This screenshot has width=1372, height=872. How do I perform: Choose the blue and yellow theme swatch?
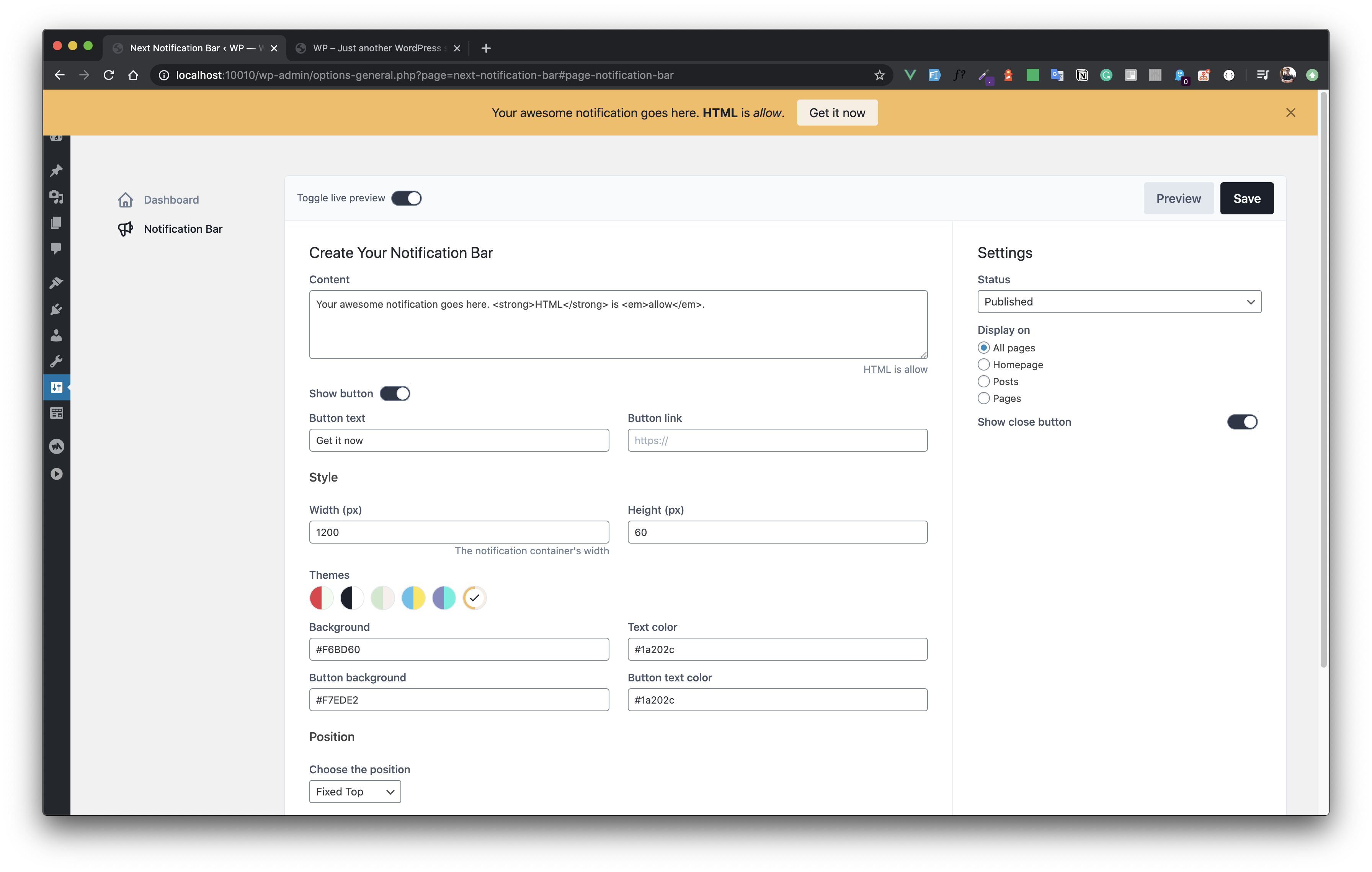click(x=413, y=598)
